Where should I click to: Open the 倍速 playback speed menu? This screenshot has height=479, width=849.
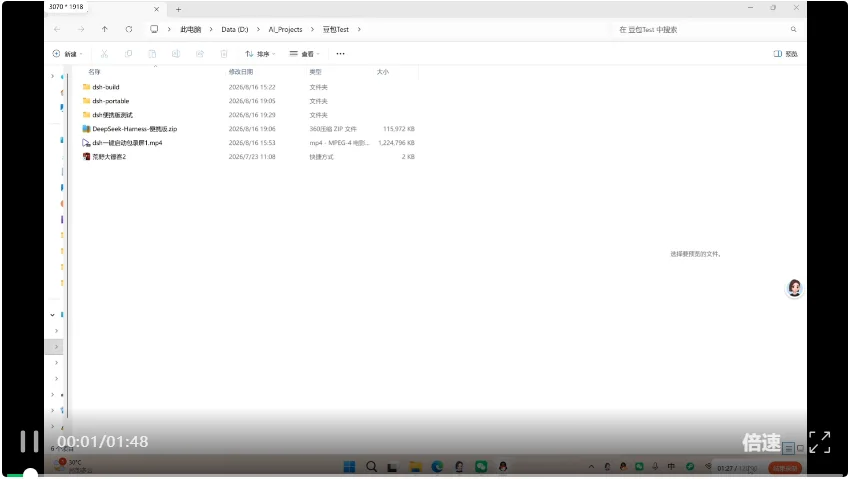[x=761, y=442]
